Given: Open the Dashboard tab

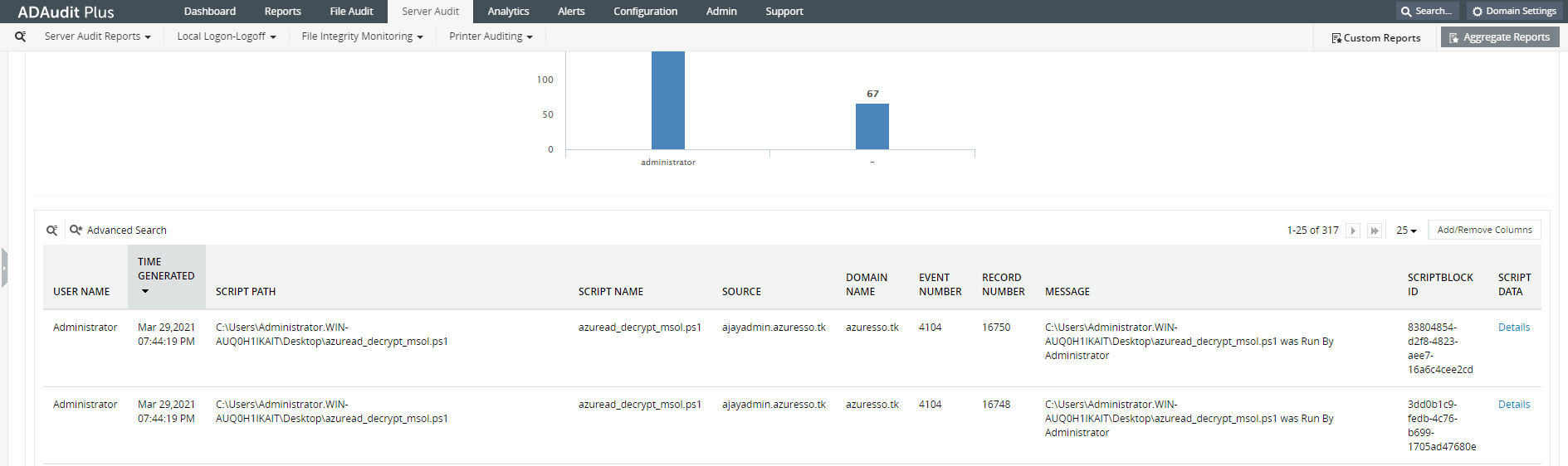Looking at the screenshot, I should (x=210, y=12).
